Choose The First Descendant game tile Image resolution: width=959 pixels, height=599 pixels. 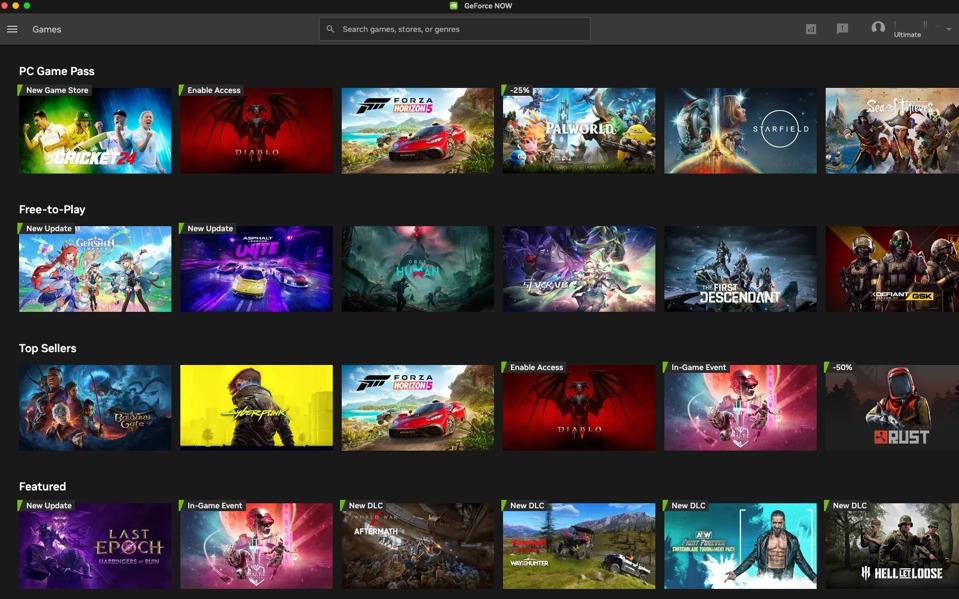(740, 269)
